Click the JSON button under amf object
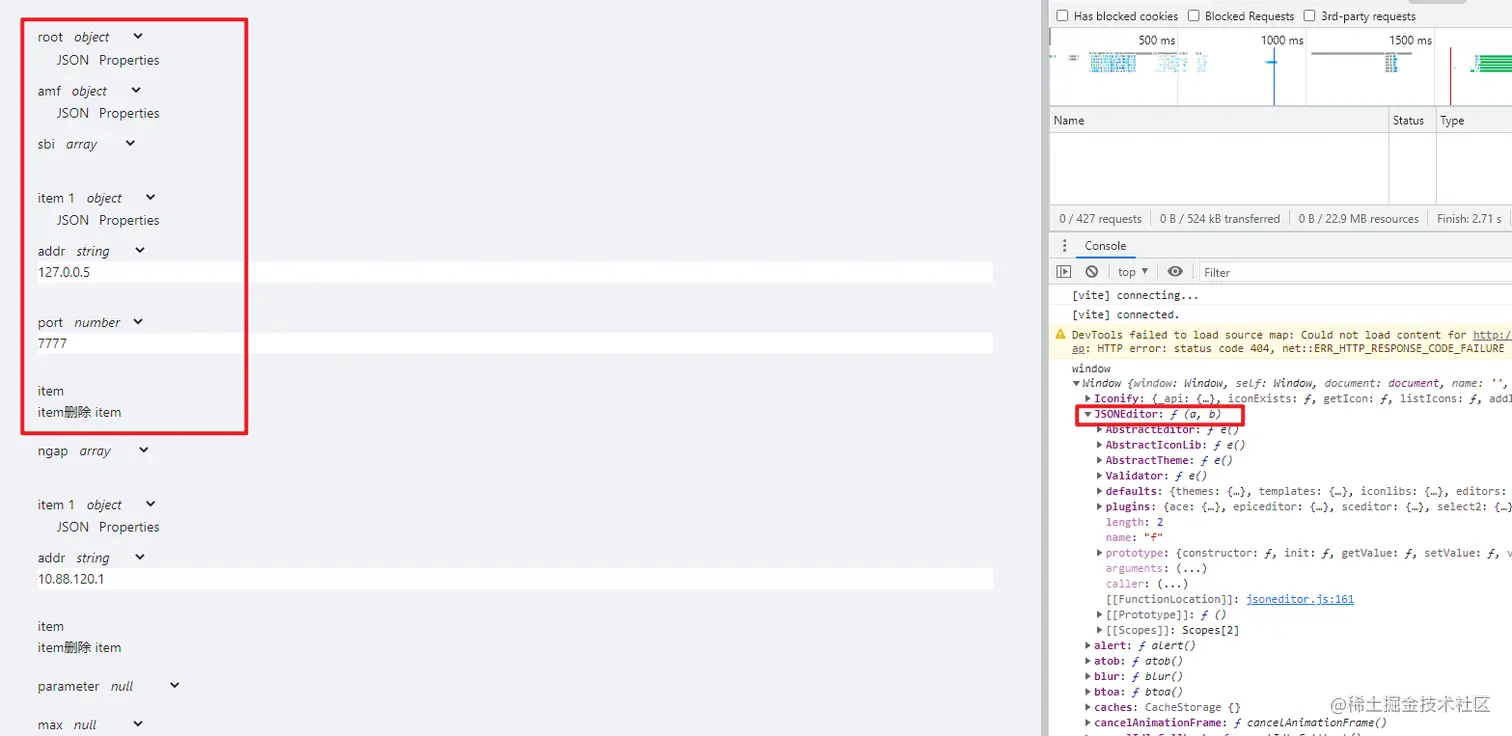Image resolution: width=1512 pixels, height=736 pixels. coord(73,113)
